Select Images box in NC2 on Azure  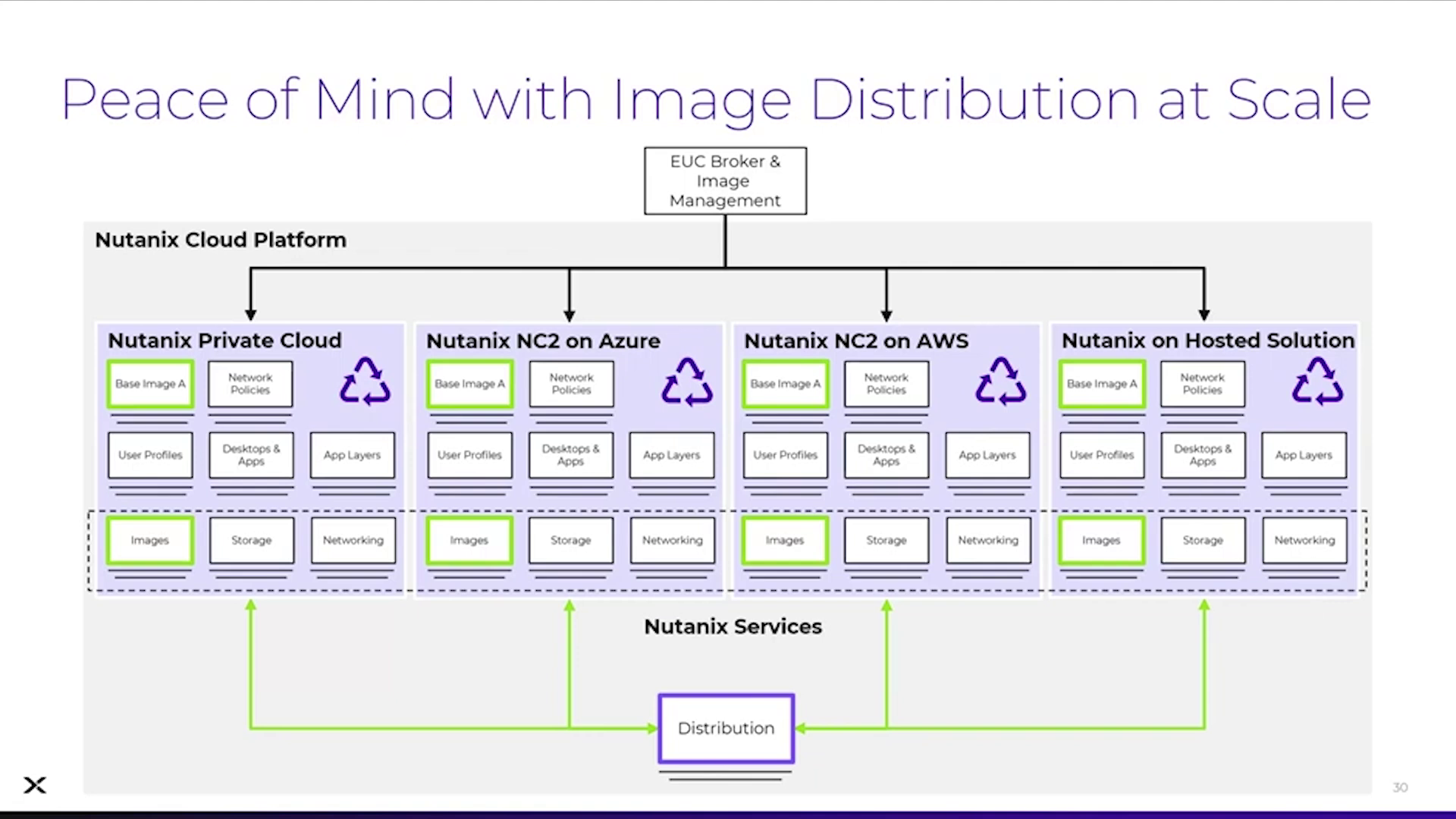[x=469, y=541]
